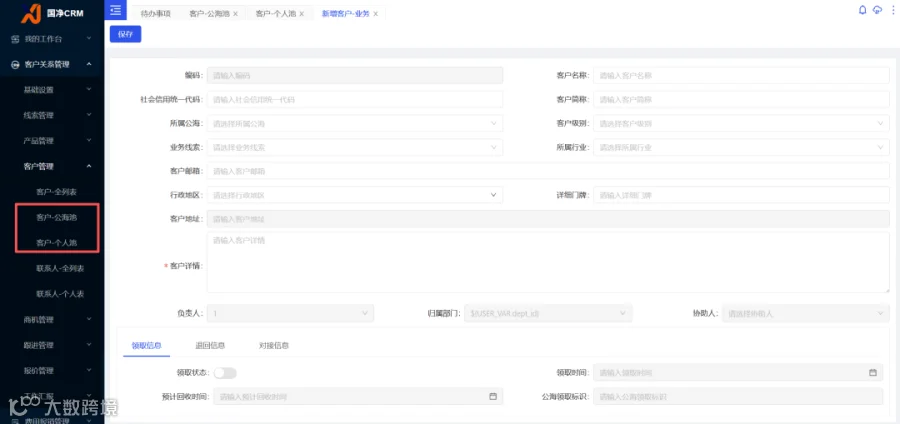Select the 新增客户-业务 tab
The width and height of the screenshot is (900, 424).
346,14
